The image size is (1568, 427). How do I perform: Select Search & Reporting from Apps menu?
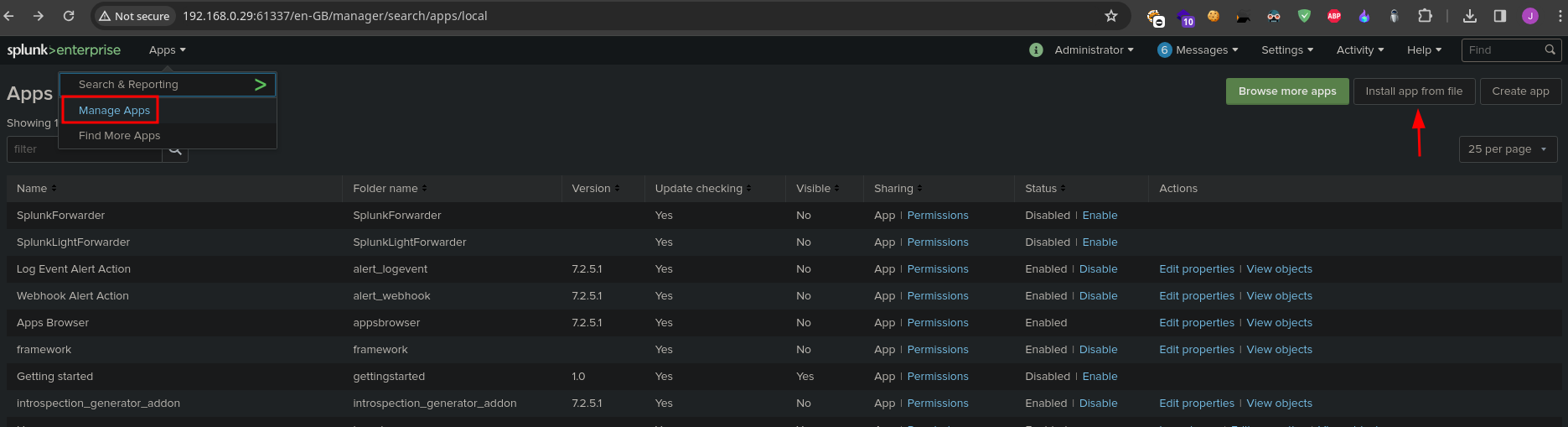(168, 85)
